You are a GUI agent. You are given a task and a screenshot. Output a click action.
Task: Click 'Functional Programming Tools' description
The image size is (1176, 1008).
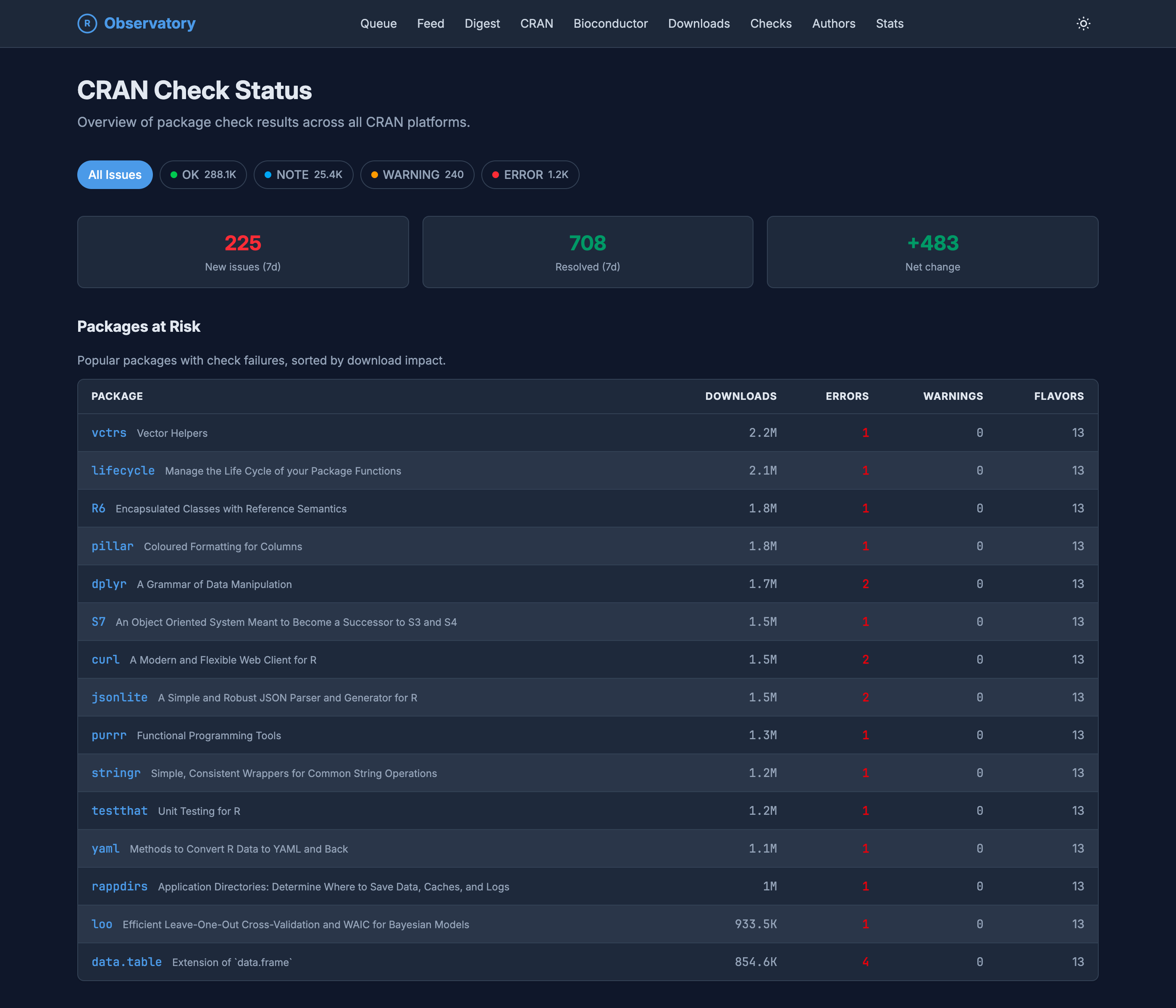pos(208,735)
